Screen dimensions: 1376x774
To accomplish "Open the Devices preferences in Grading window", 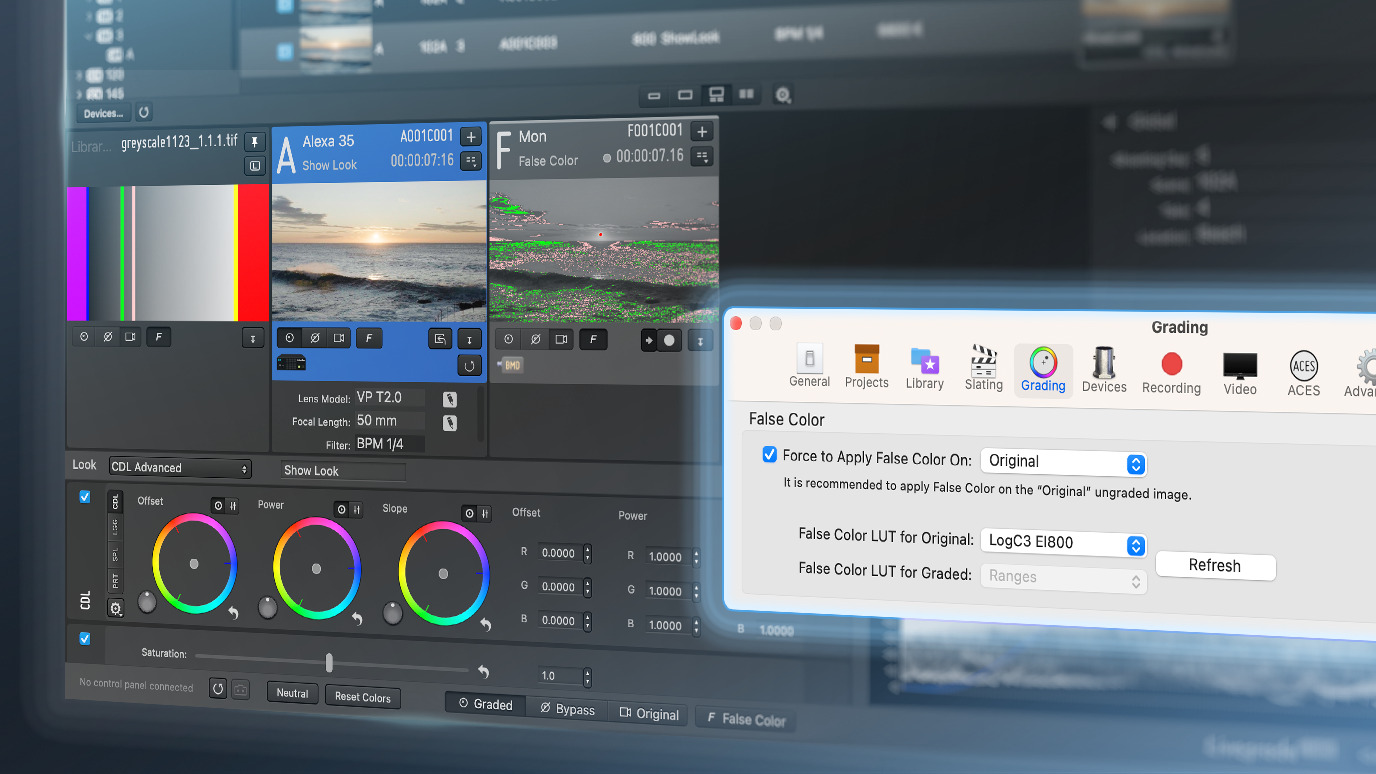I will [1104, 370].
